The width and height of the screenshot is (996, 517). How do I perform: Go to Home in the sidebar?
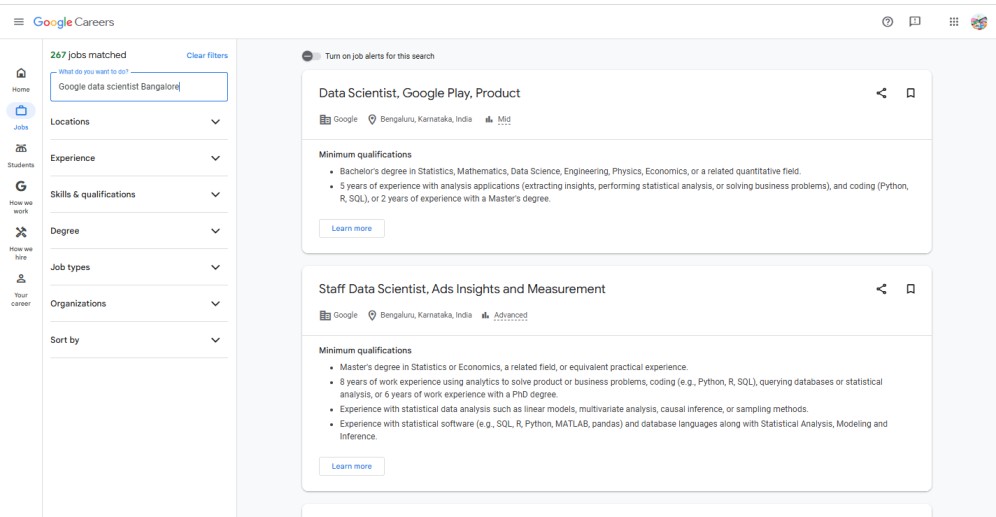pyautogui.click(x=21, y=80)
